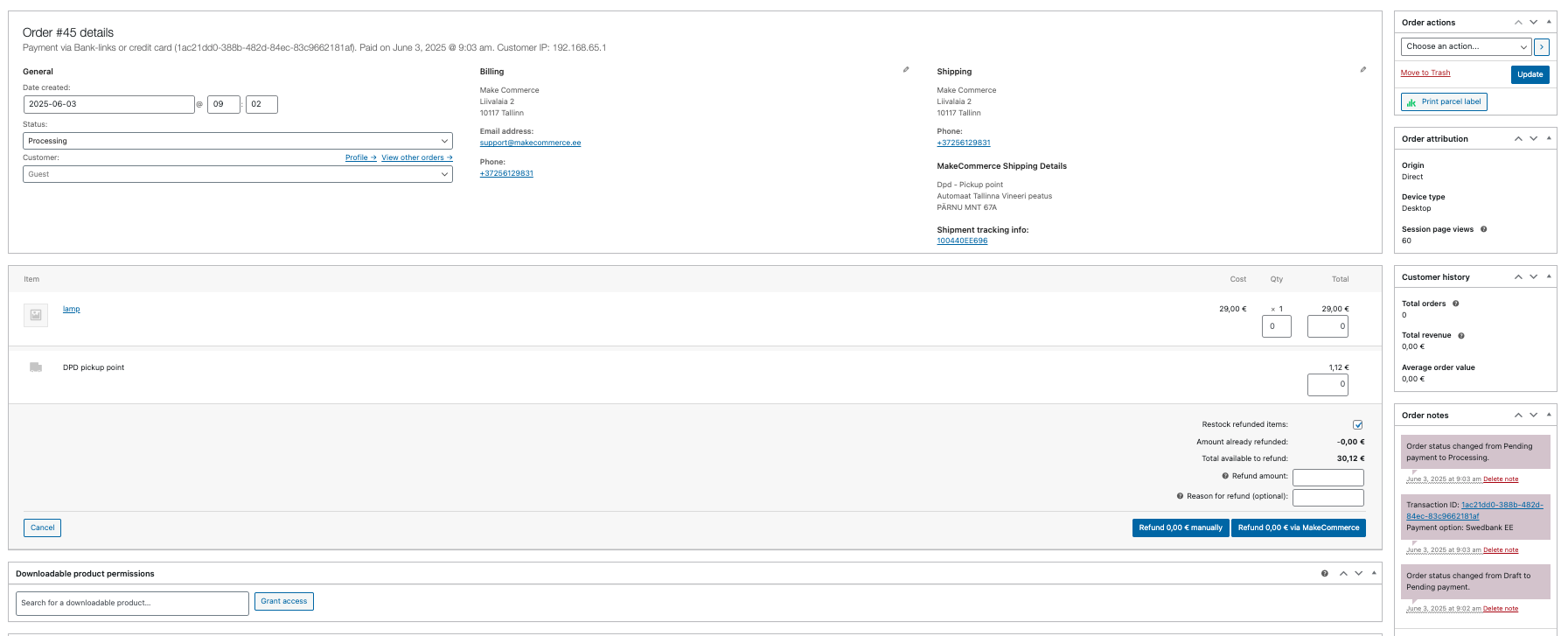Open the Status dropdown showing Processing
Viewport: 1568px width, 636px height.
238,141
